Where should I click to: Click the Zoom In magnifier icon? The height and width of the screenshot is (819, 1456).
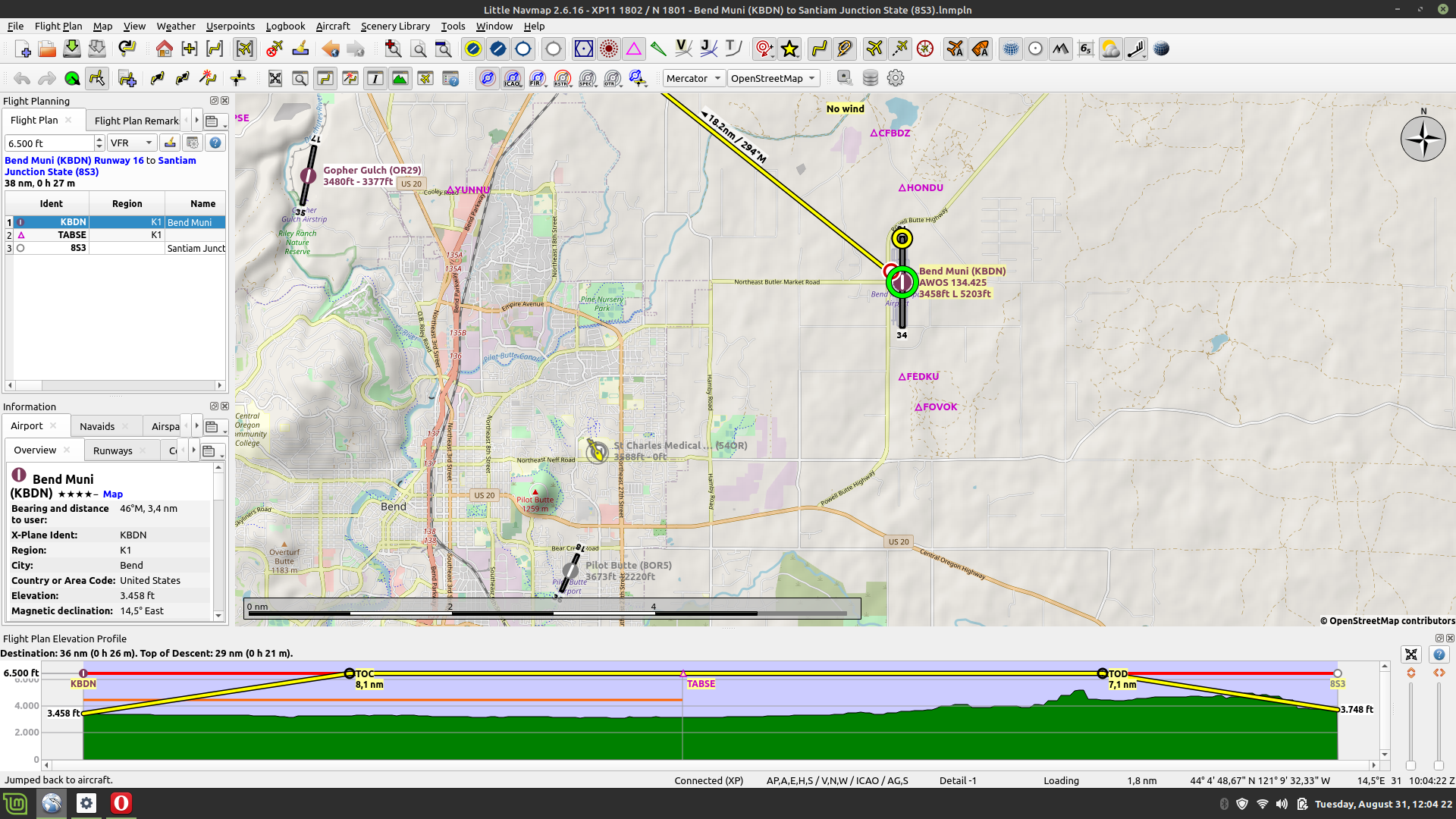pos(393,49)
